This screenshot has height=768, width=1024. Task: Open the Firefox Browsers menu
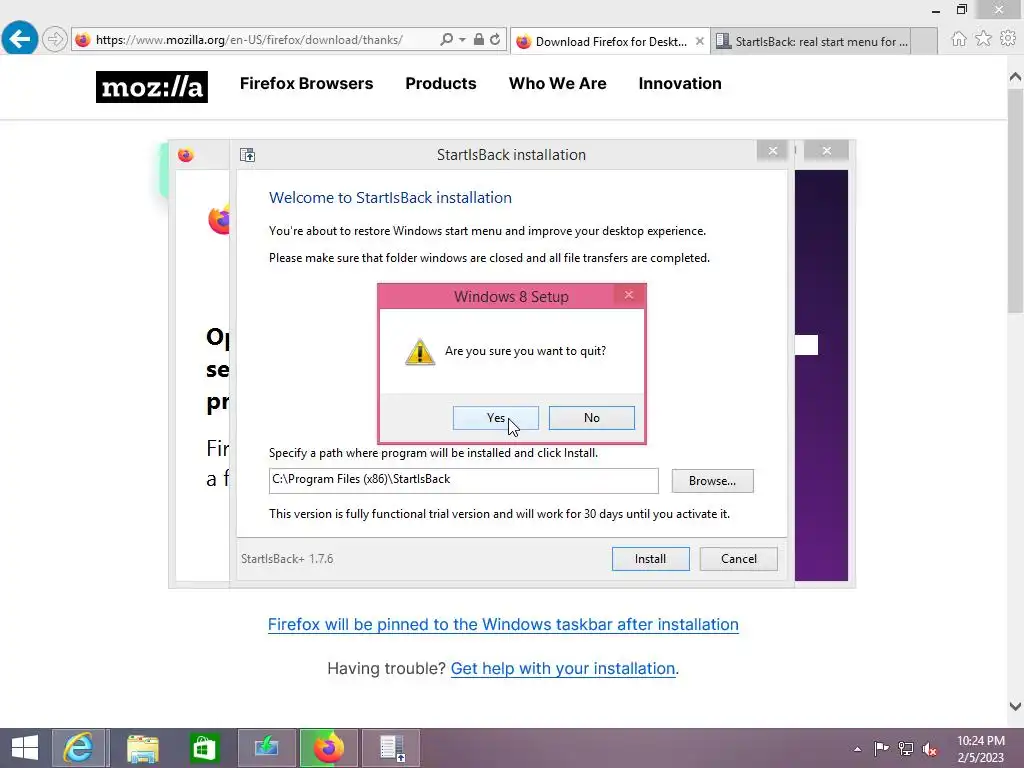pos(306,84)
